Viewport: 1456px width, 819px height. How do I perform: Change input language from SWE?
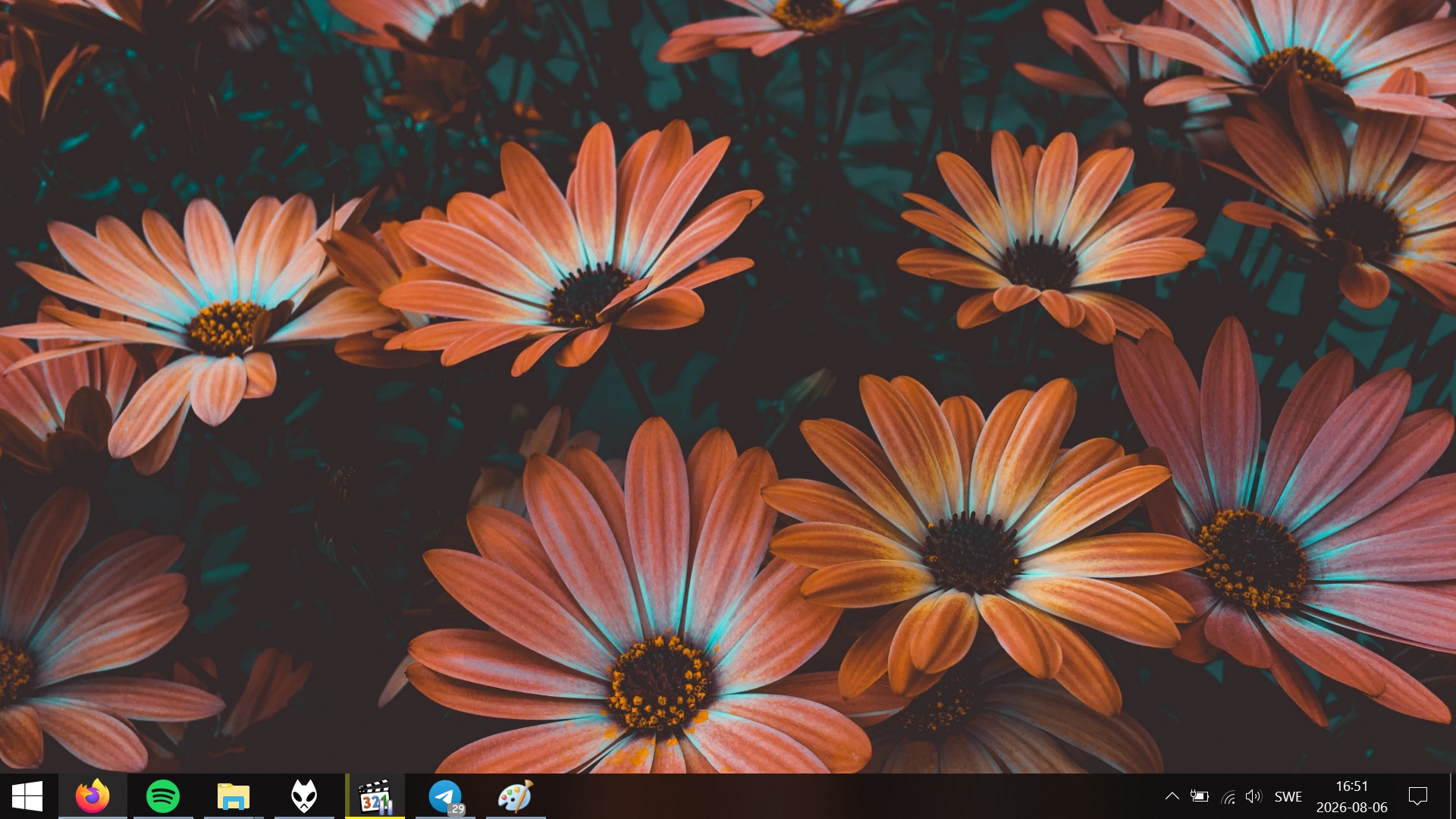1288,796
